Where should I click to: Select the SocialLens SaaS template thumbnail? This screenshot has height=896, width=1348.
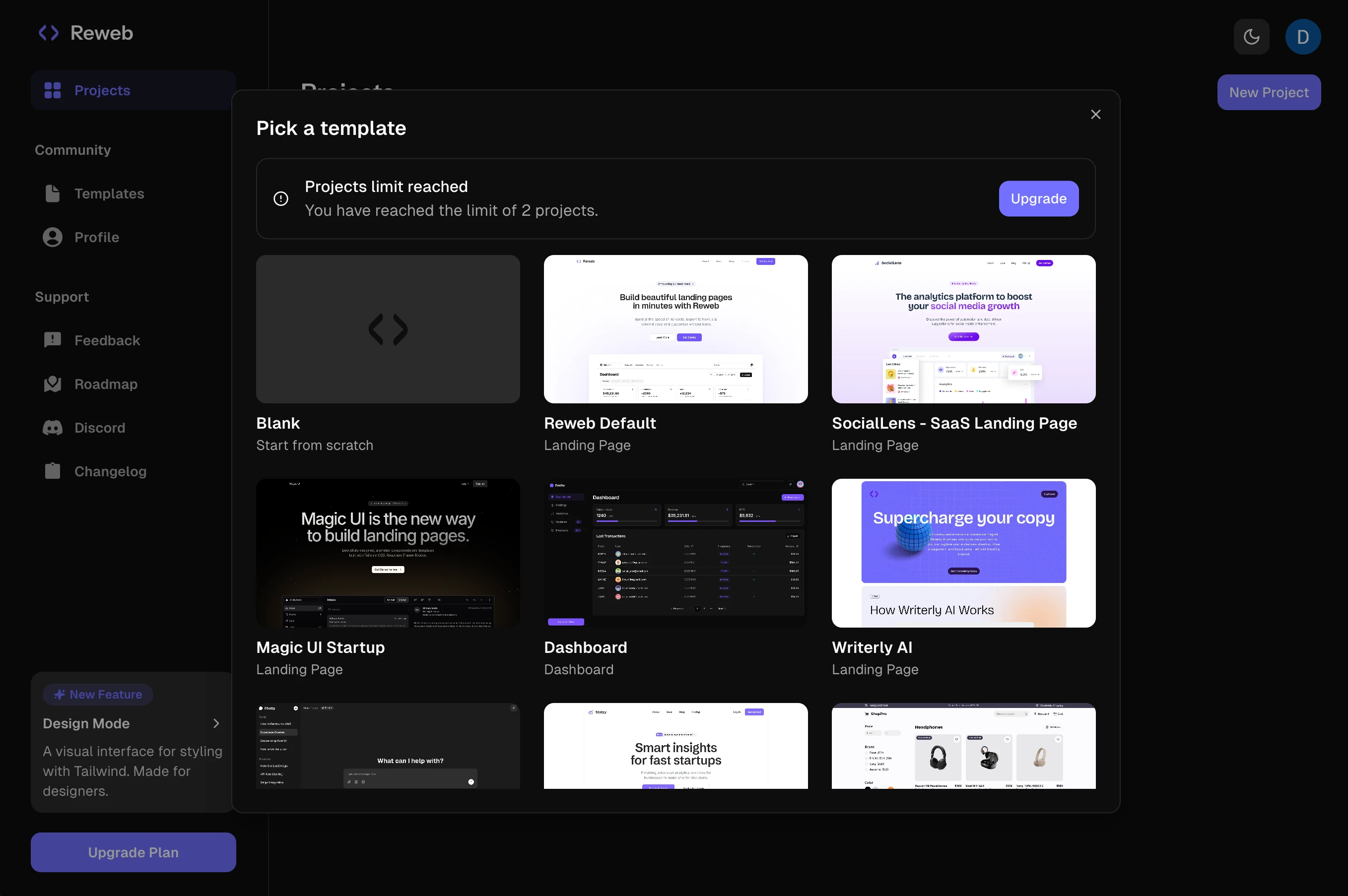[x=963, y=329]
